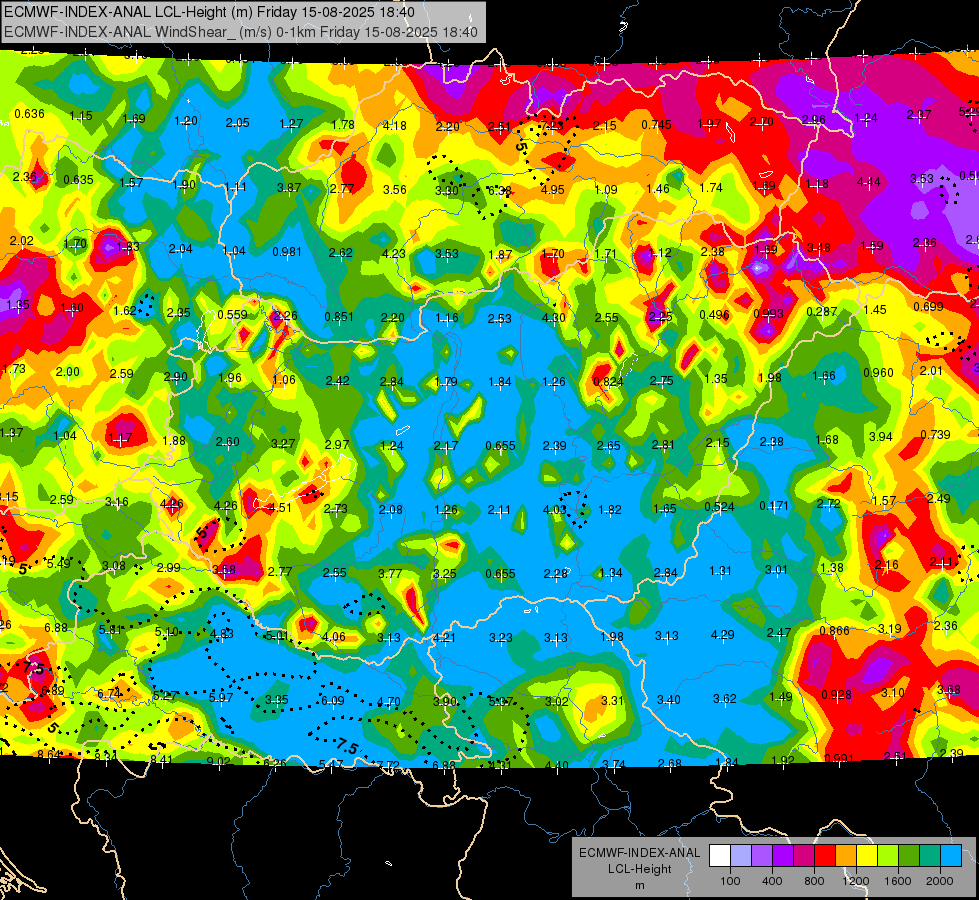Select the red legend swatch

825,856
